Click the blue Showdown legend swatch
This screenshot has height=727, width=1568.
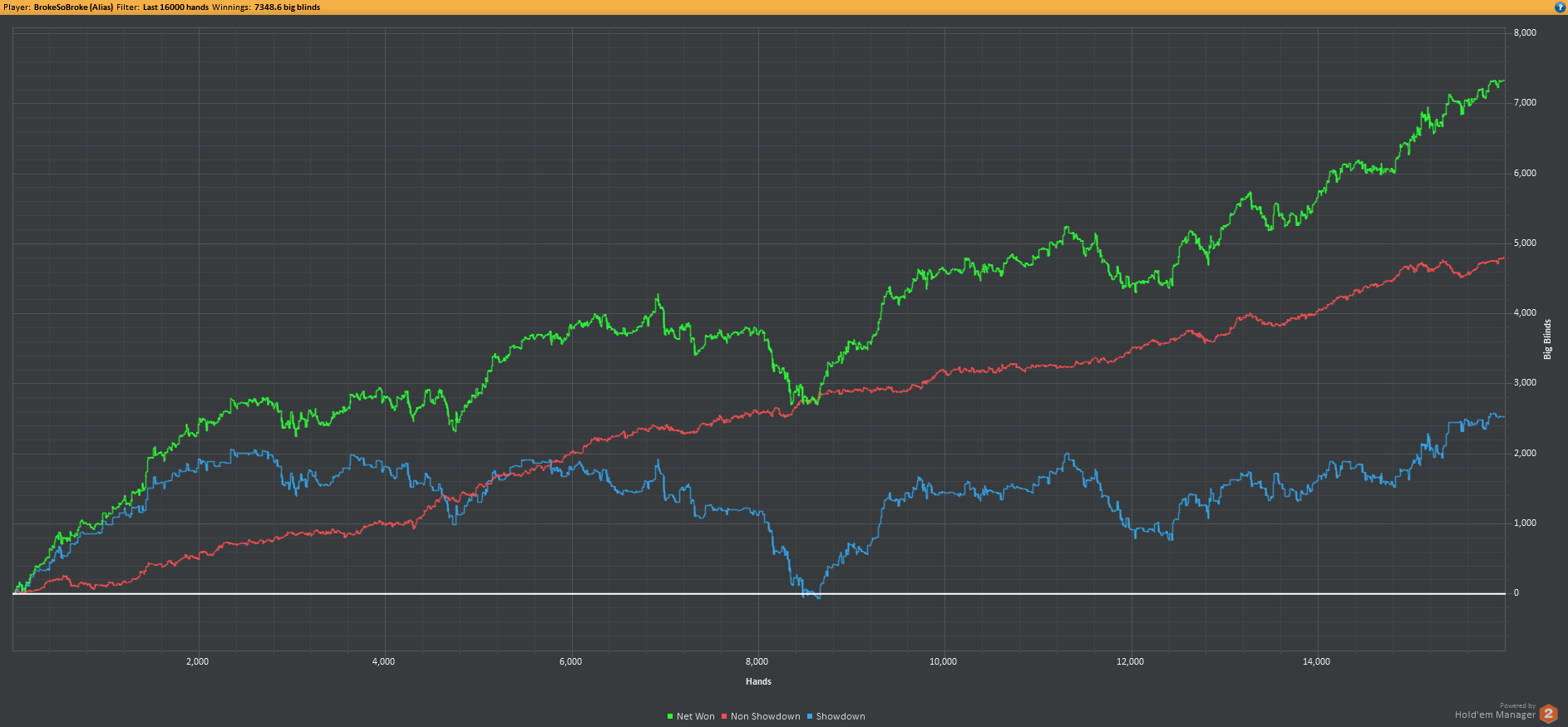810,716
